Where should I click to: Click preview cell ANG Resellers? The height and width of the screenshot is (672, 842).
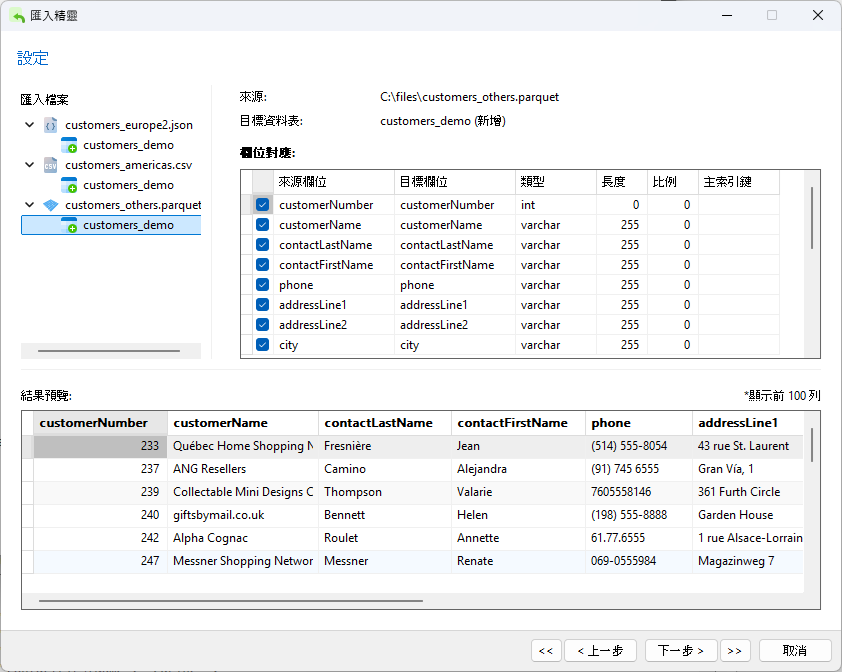pos(243,469)
